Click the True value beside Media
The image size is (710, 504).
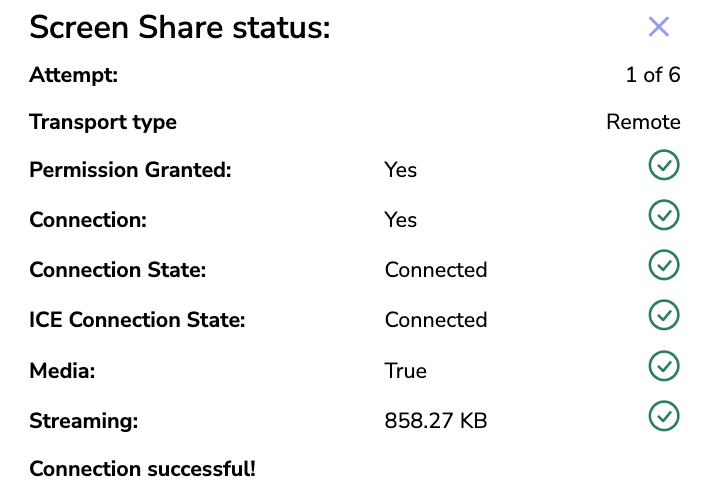point(406,371)
